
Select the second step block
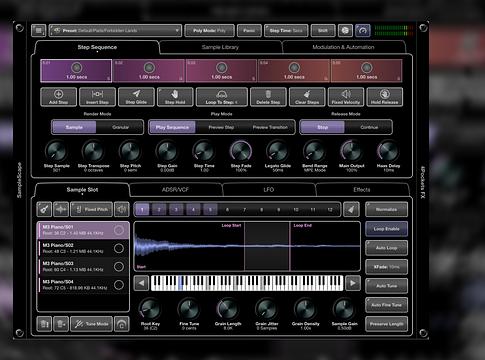(149, 71)
